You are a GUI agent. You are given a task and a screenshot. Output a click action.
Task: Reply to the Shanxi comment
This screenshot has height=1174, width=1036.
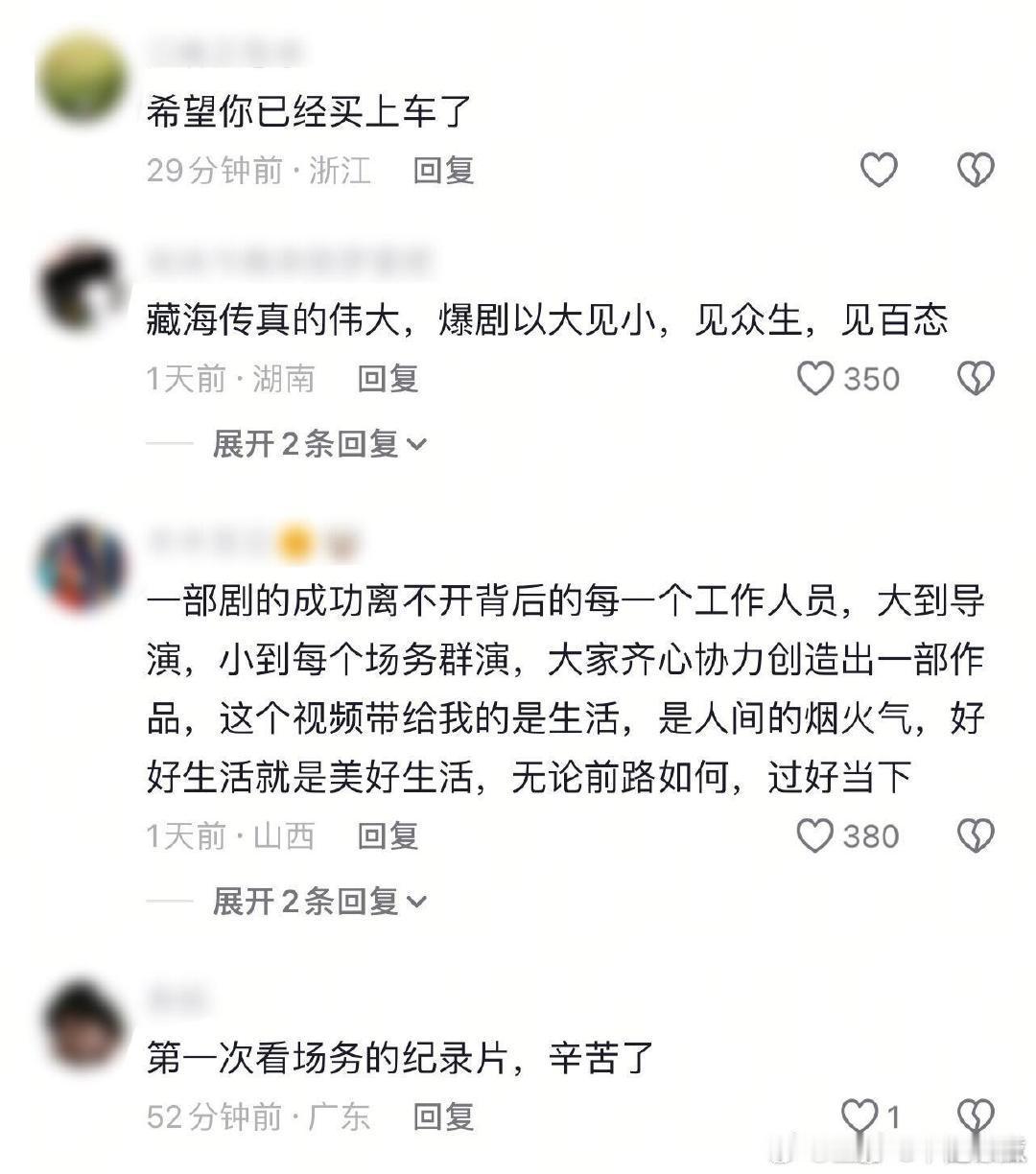388,836
